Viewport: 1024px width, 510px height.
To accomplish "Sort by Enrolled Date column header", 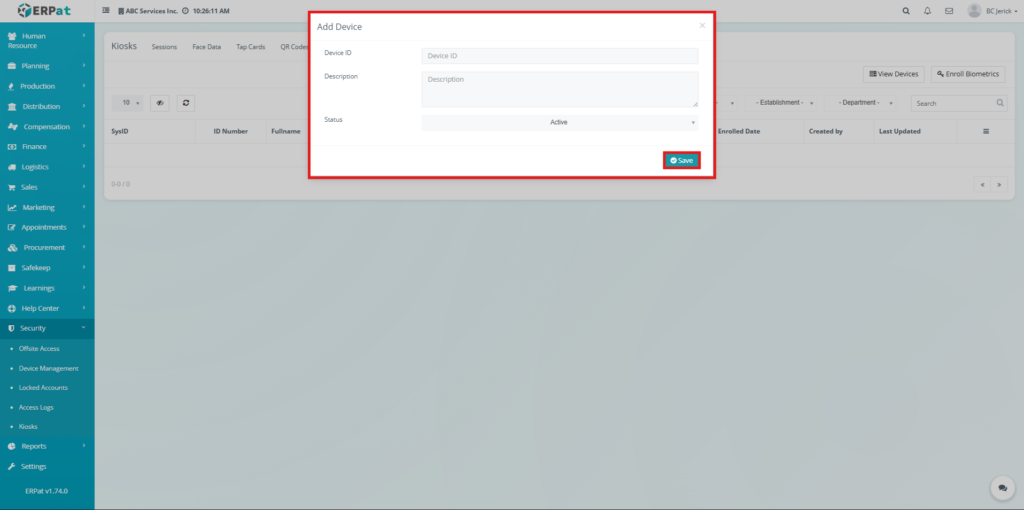I will (739, 131).
